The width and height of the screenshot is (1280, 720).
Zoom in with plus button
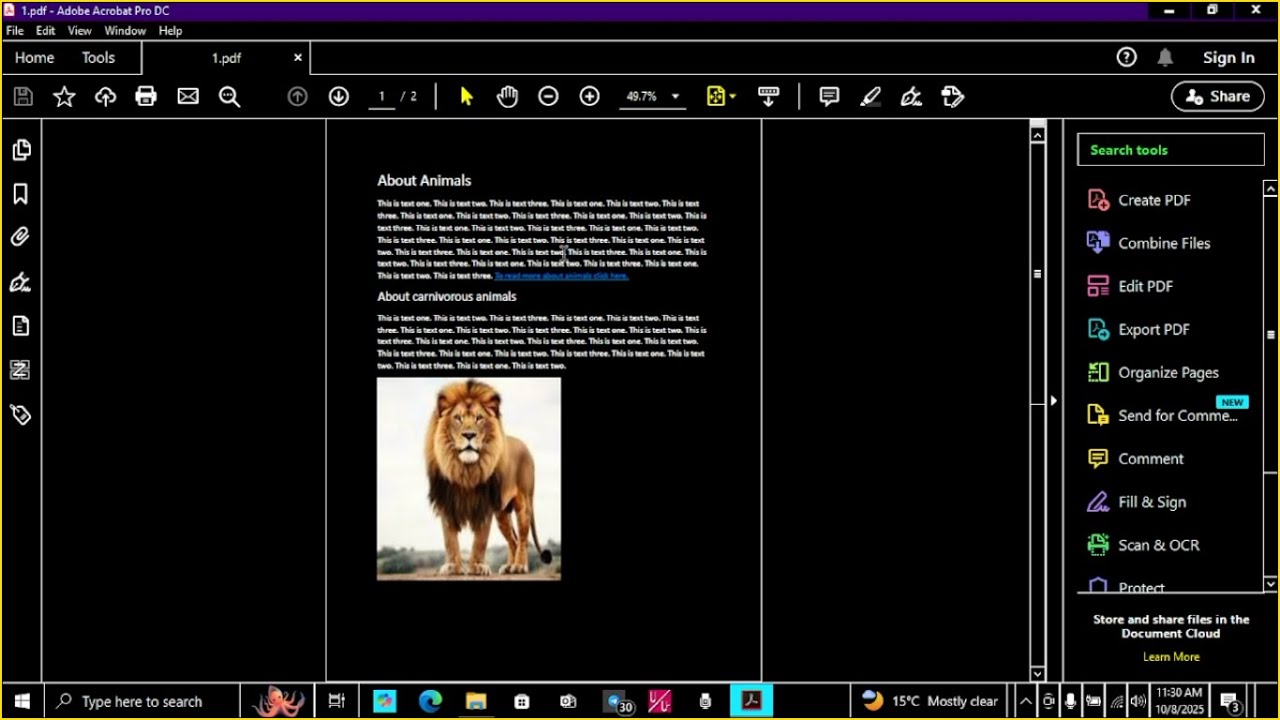coord(590,97)
